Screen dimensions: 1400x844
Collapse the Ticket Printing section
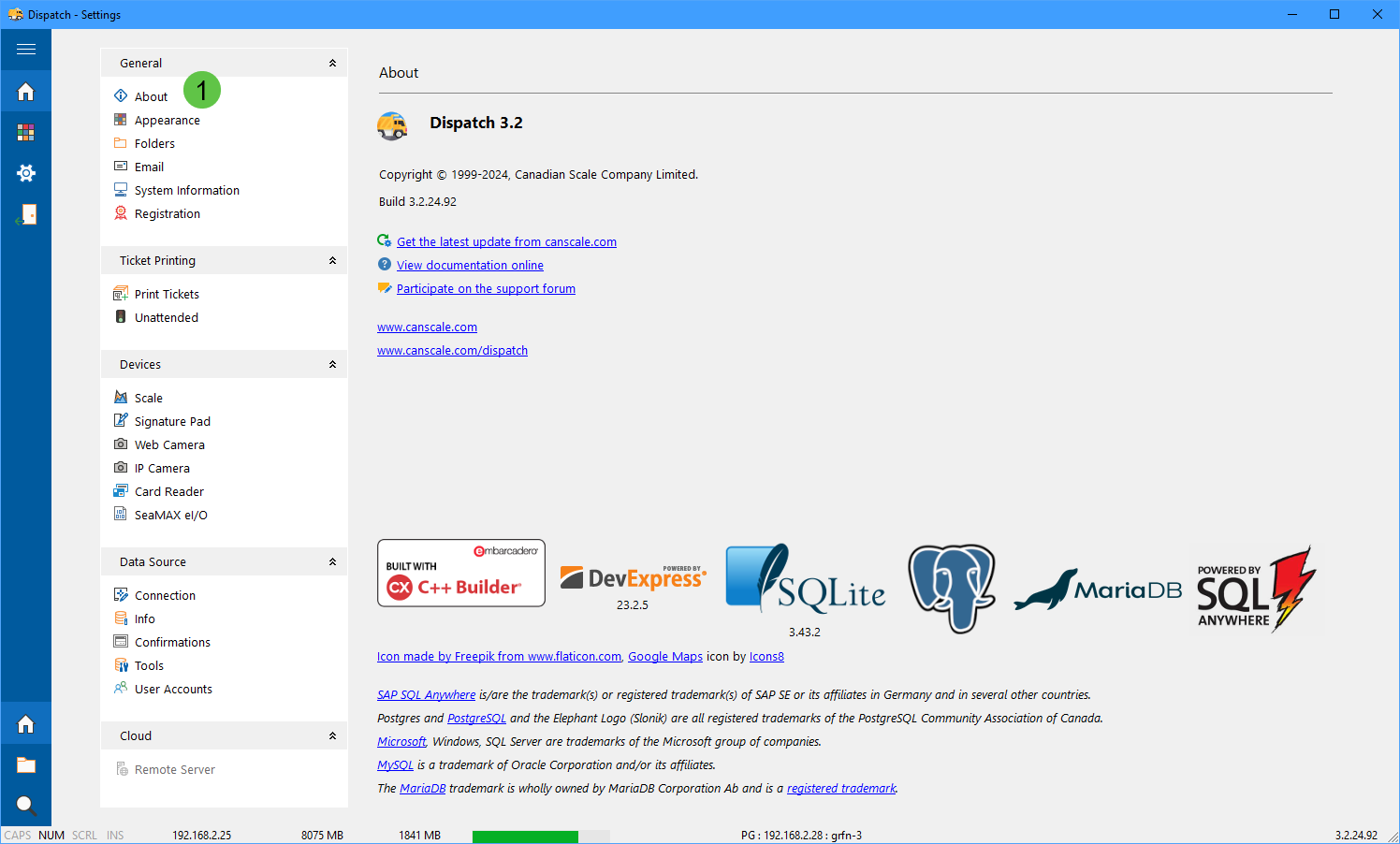pos(332,260)
